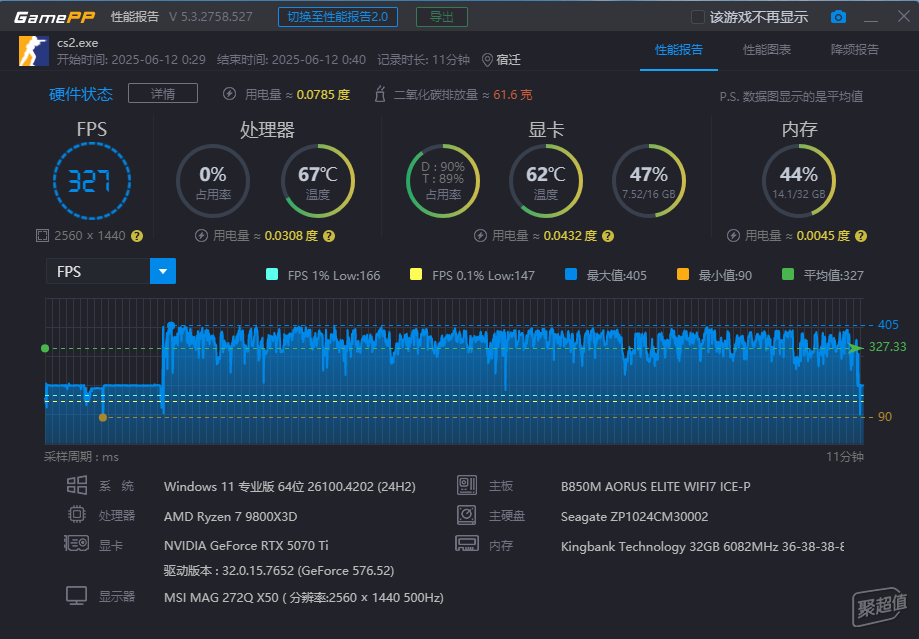Click the 导出 export button
Viewport: 919px width, 639px height.
tap(441, 17)
